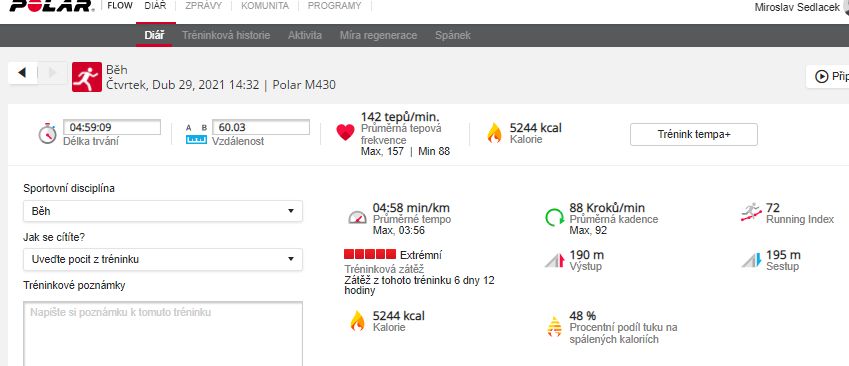Click the green cadence circular arrow icon

[554, 218]
